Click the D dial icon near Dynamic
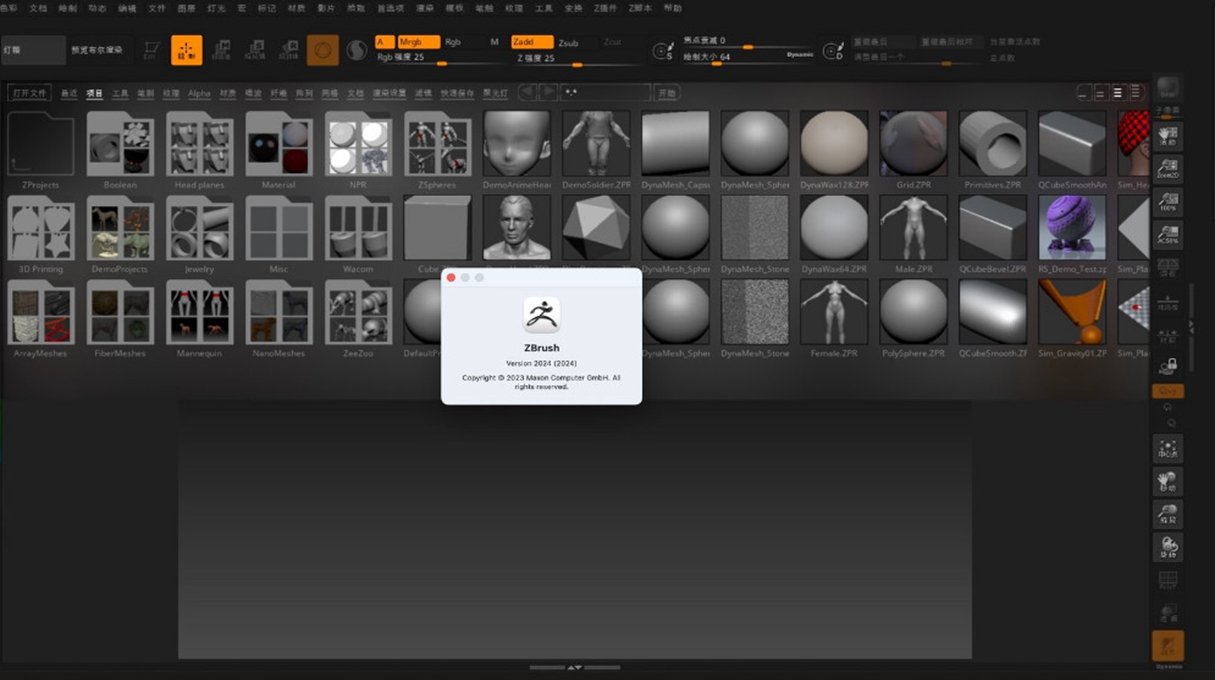Viewport: 1215px width, 680px height. (832, 50)
